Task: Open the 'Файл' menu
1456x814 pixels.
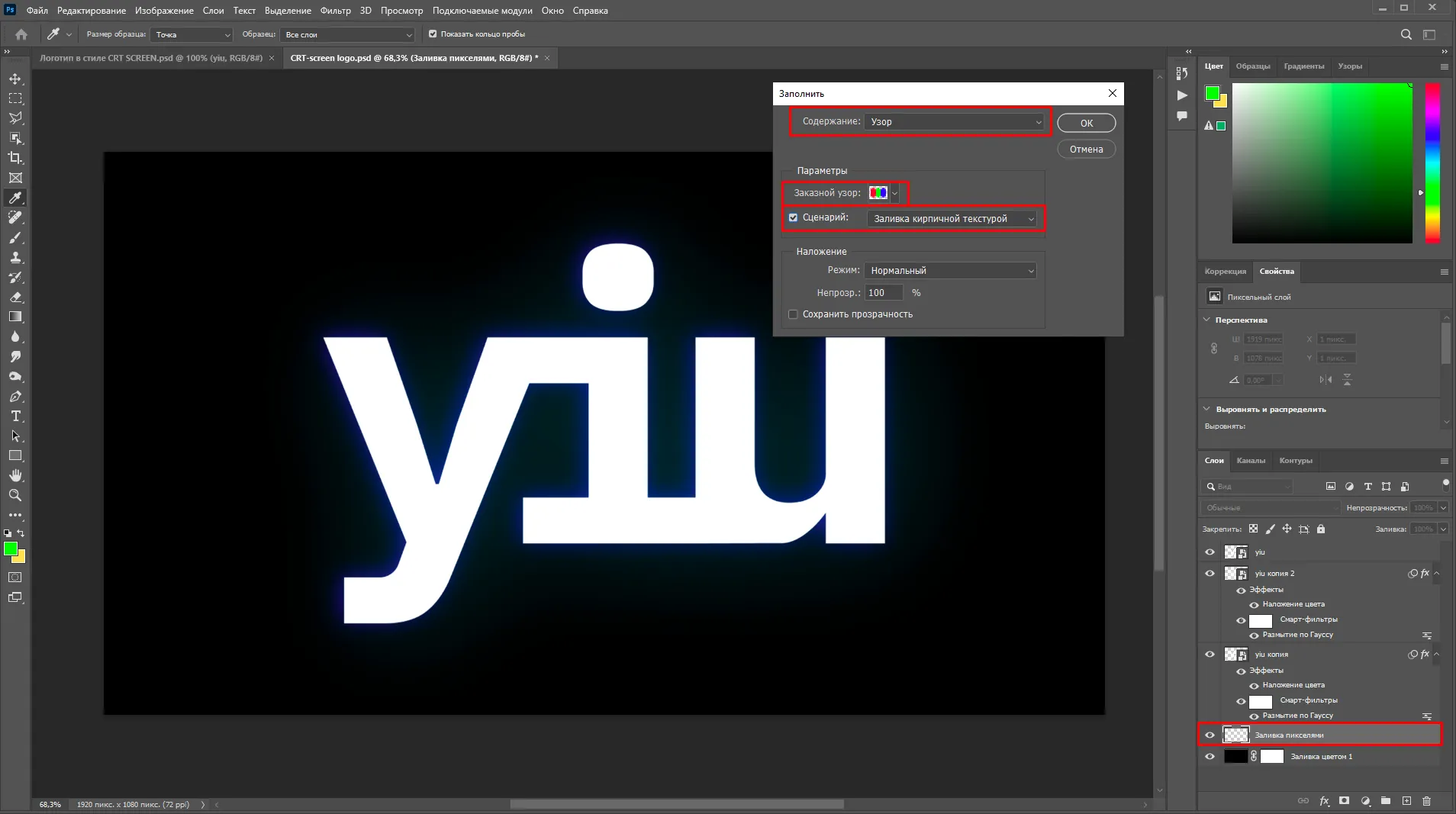Action: coord(37,11)
